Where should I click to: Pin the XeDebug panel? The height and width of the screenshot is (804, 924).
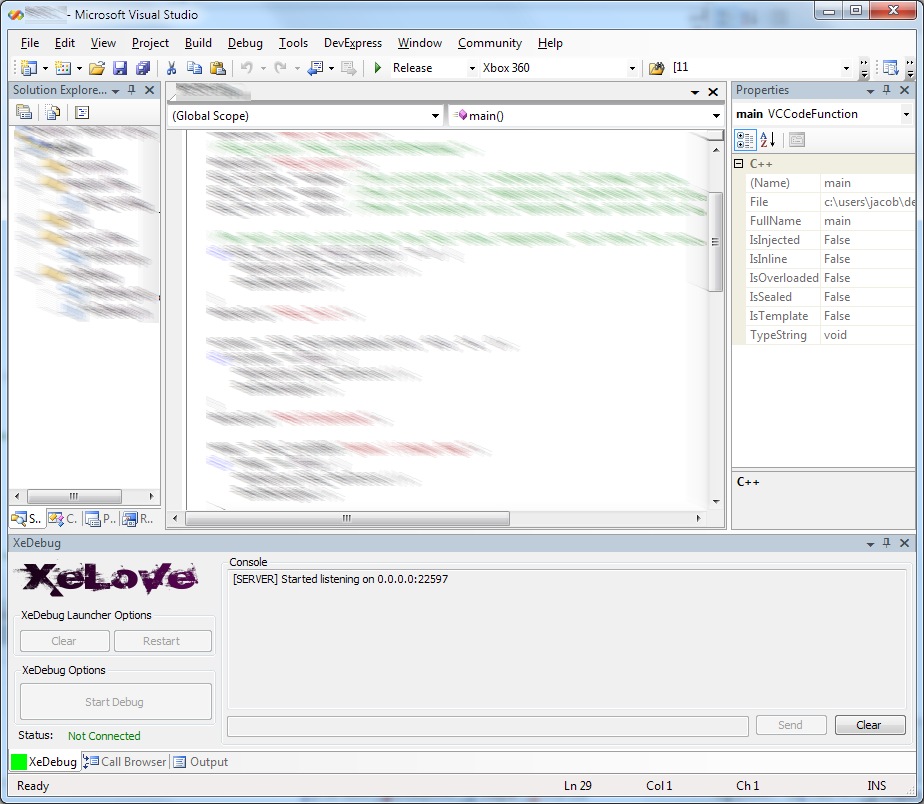(x=886, y=543)
